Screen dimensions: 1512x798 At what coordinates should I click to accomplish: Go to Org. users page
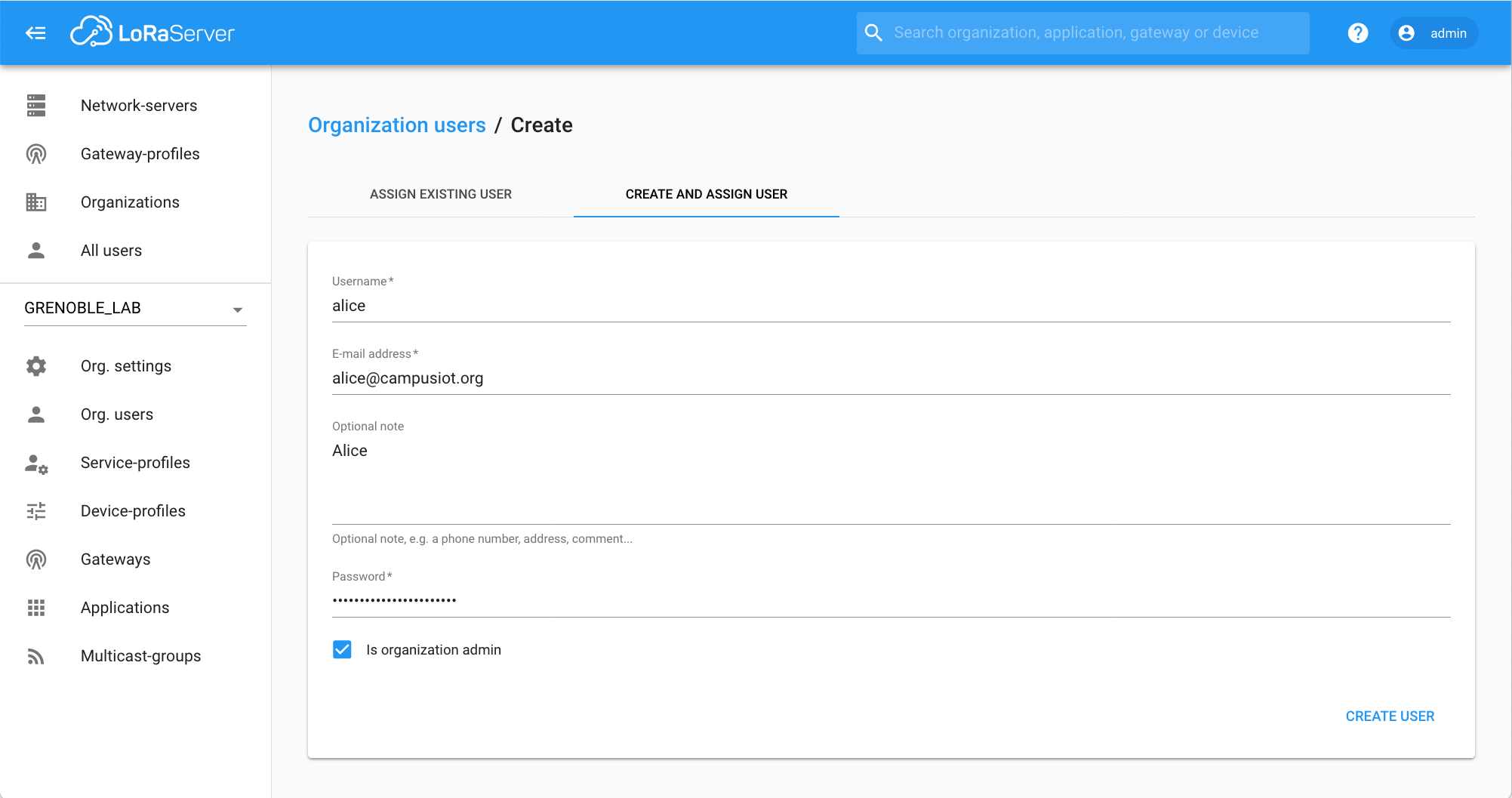tap(136, 414)
